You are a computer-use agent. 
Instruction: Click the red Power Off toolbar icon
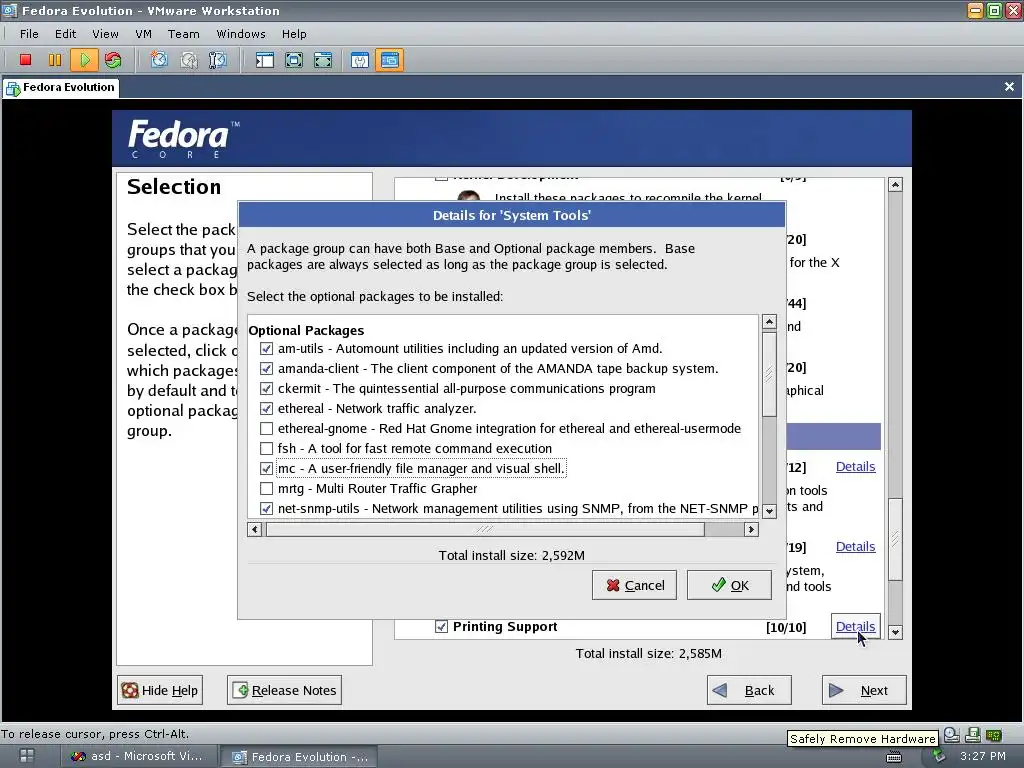[x=25, y=60]
